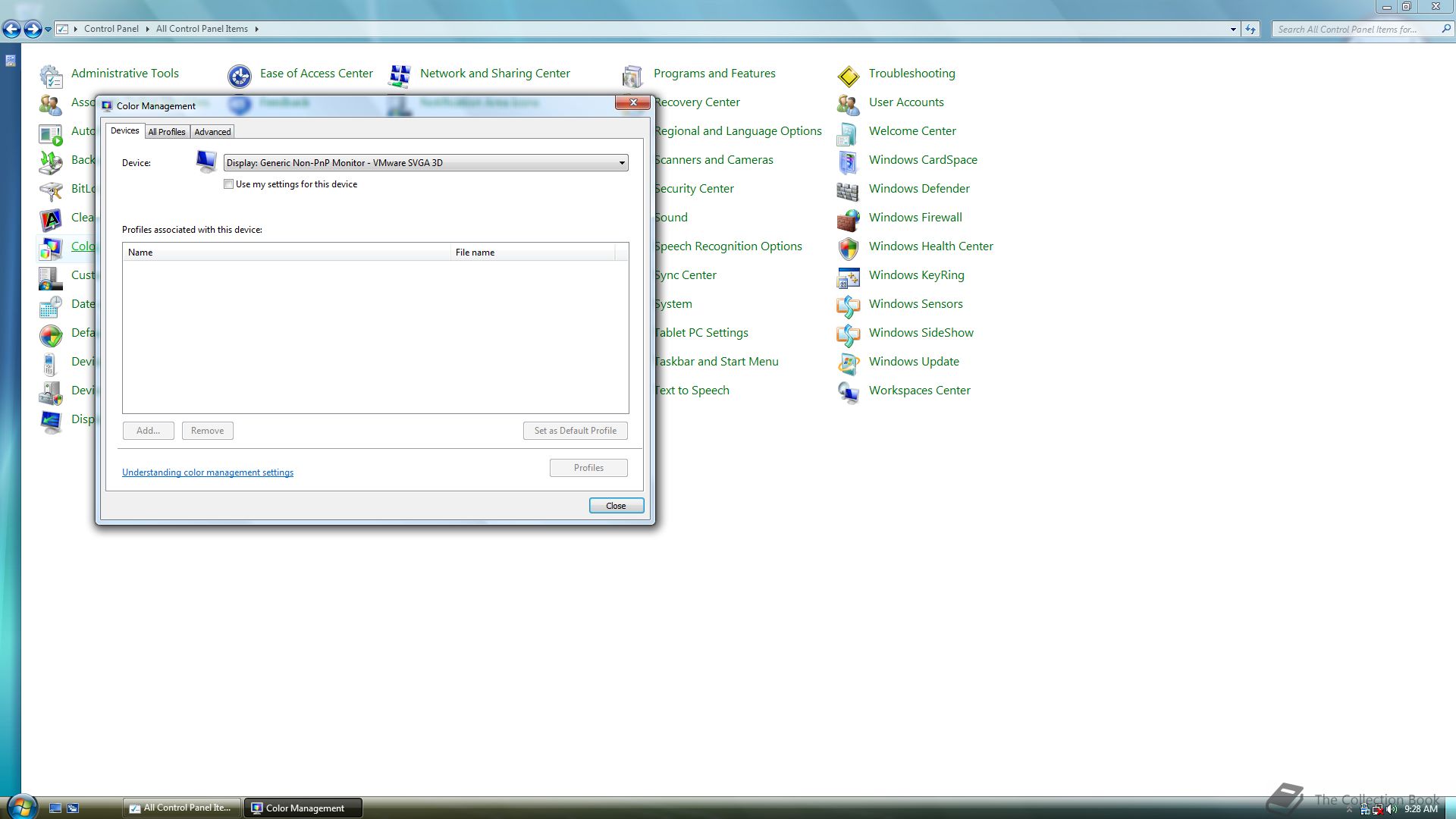
Task: Open the Administrative Tools icon
Action: point(51,75)
